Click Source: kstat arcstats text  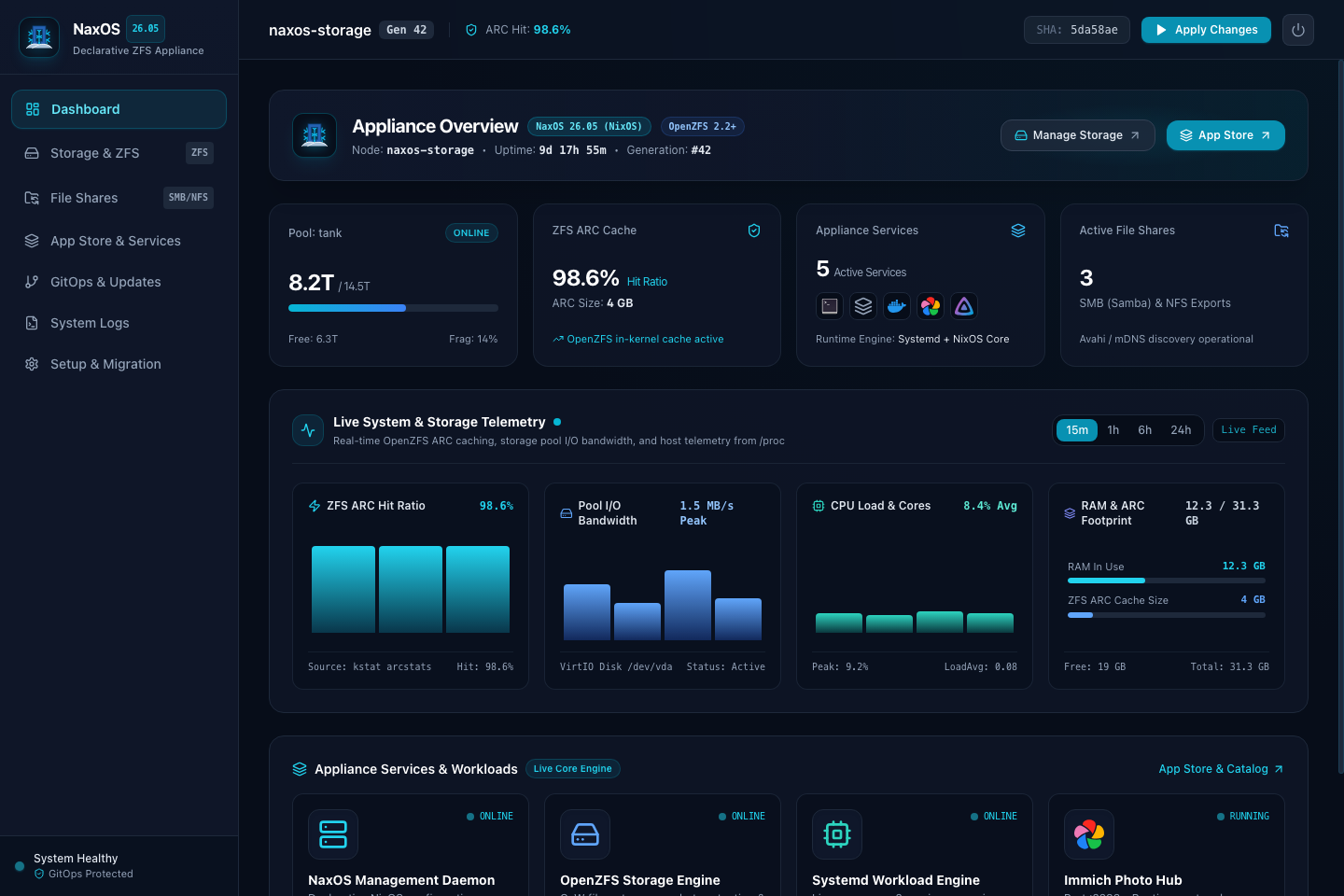coord(370,667)
